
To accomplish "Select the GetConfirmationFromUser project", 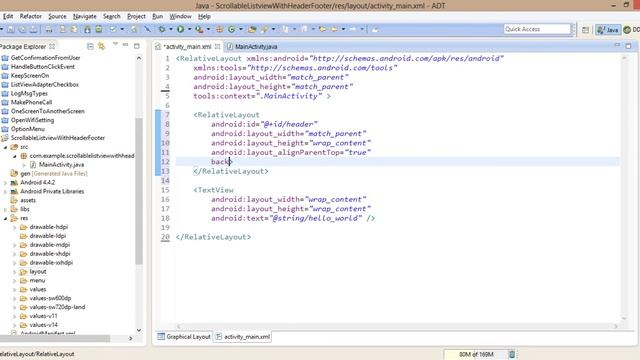I will (x=45, y=58).
